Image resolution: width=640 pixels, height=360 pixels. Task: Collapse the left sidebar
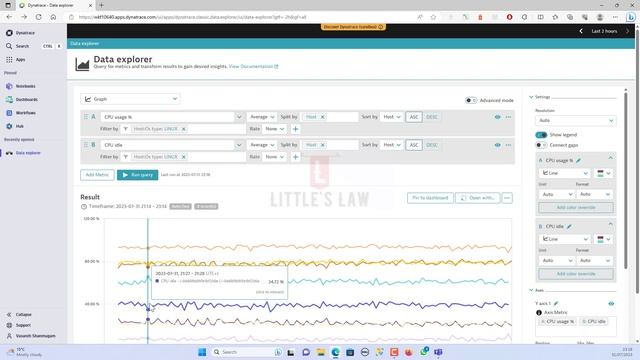pyautogui.click(x=19, y=315)
